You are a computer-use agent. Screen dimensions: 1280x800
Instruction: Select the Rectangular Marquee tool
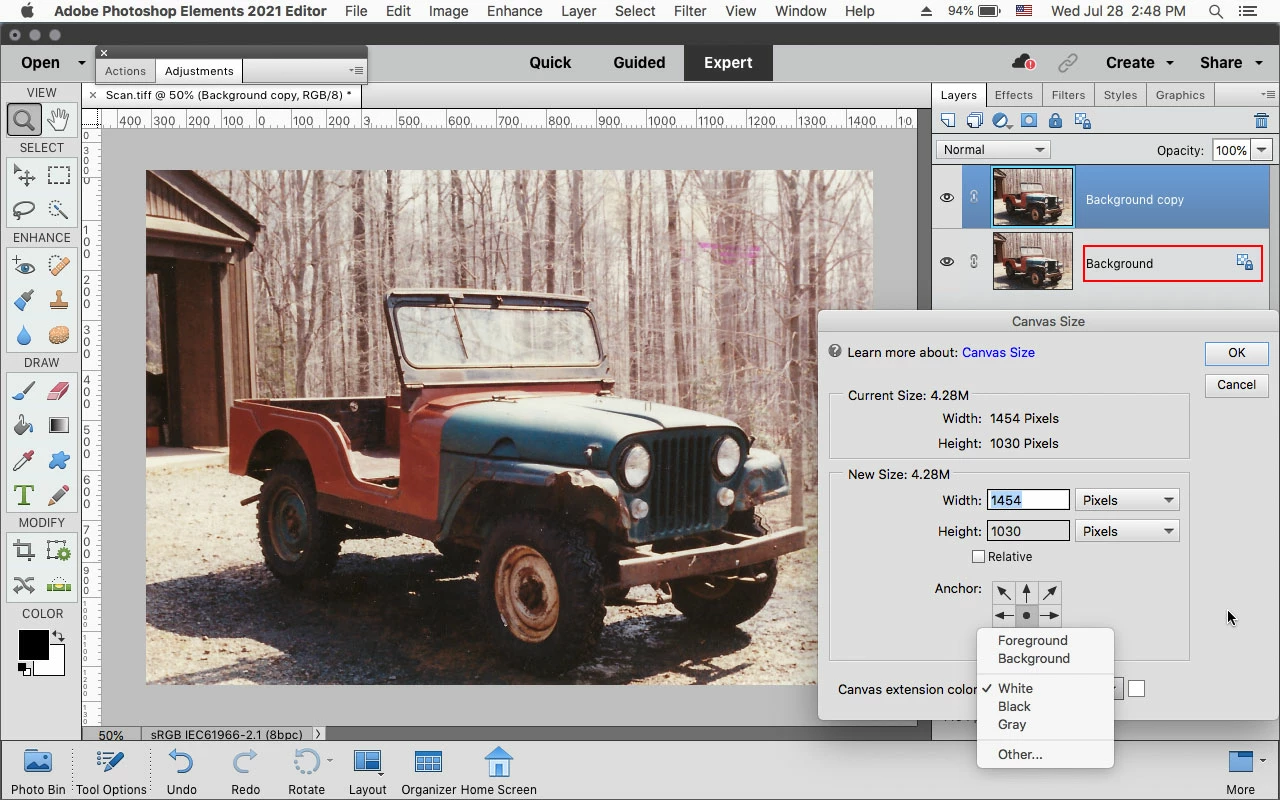coord(59,176)
